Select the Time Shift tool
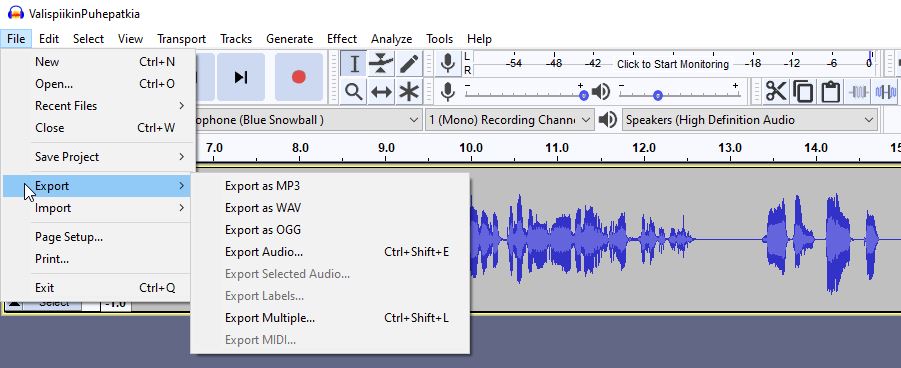The image size is (901, 368). [x=381, y=91]
